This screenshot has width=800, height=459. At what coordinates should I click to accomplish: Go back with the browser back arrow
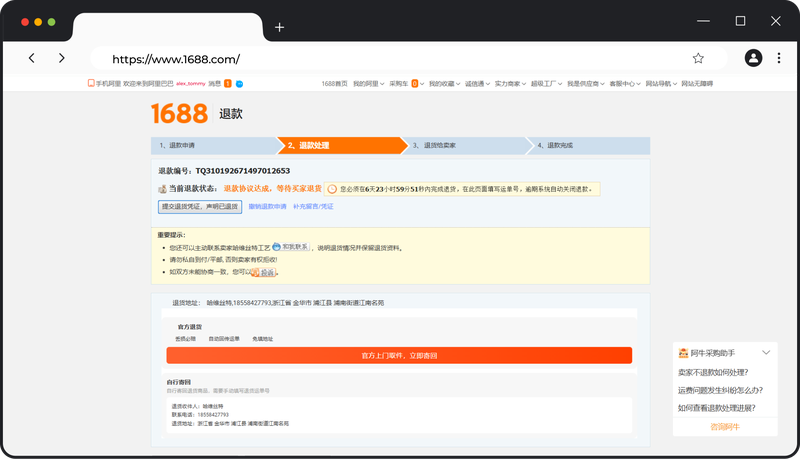coord(32,58)
